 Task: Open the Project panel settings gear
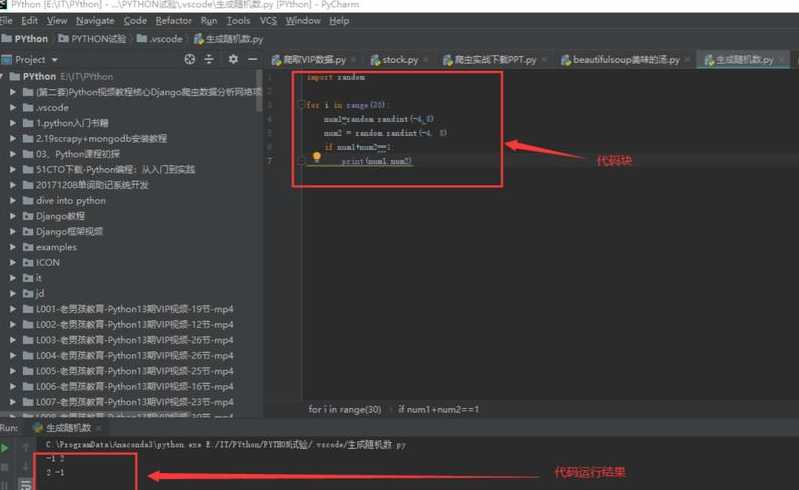click(x=233, y=59)
